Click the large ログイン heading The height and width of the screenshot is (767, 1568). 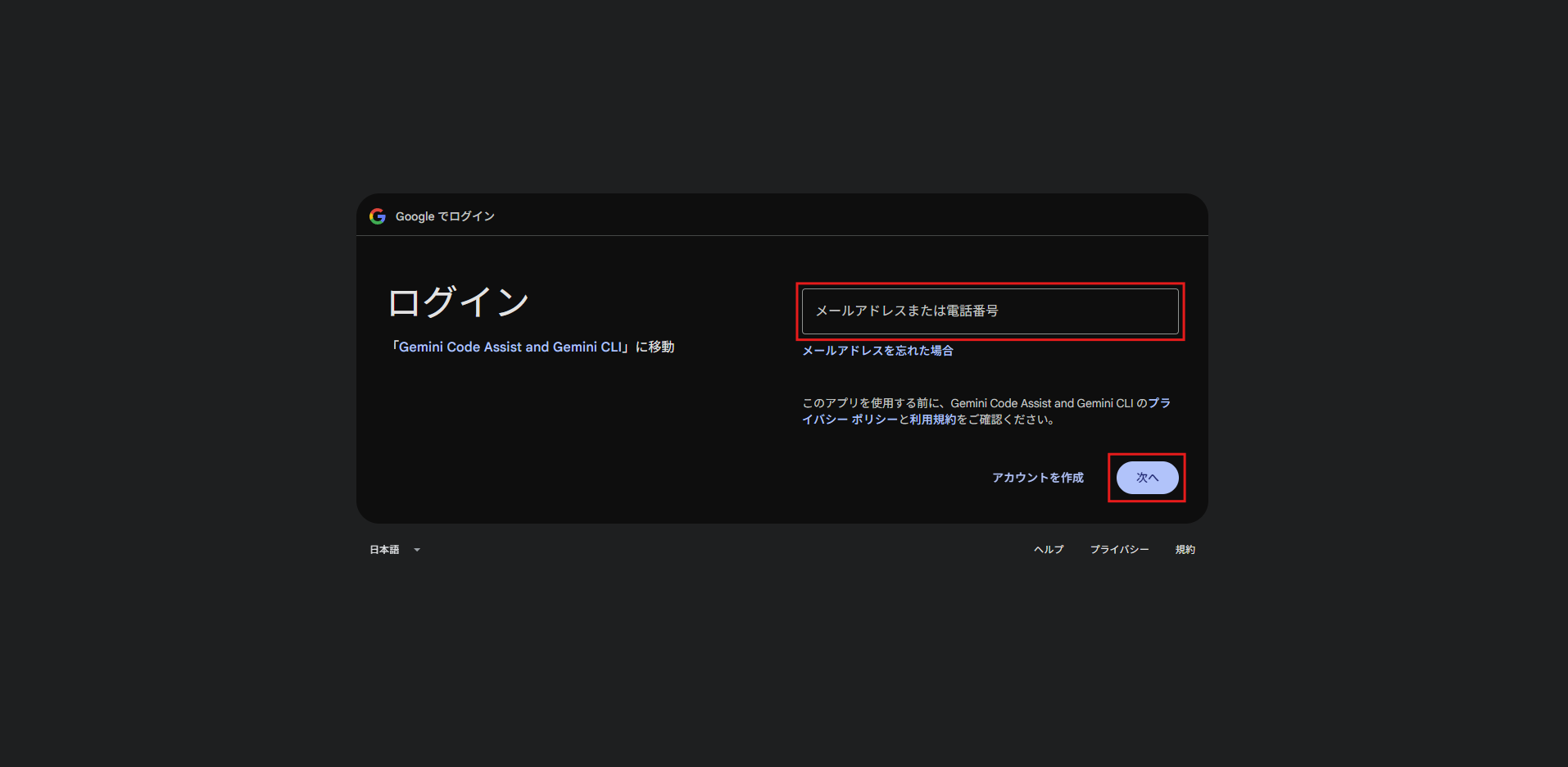point(458,302)
